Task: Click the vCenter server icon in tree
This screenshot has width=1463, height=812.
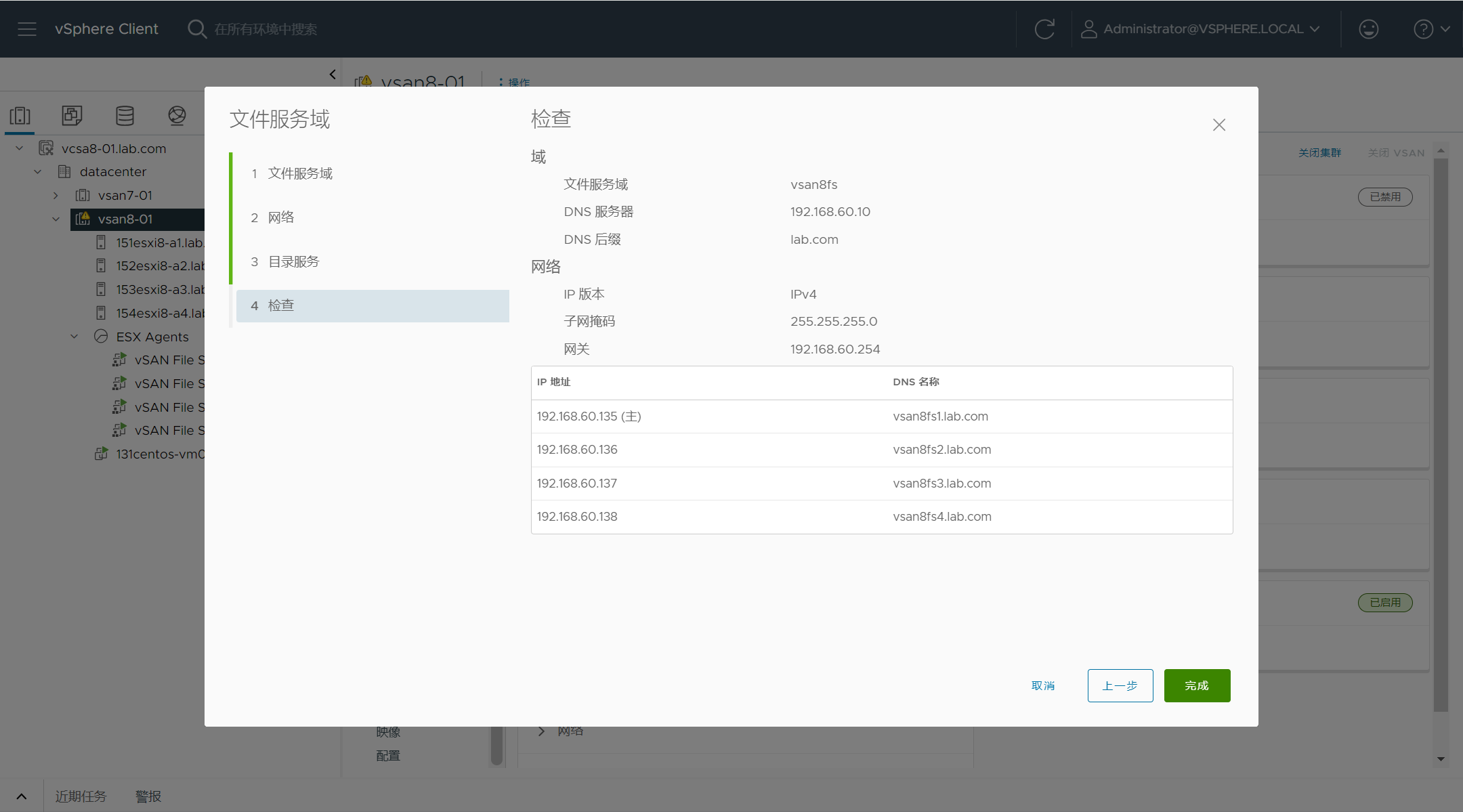Action: click(46, 148)
